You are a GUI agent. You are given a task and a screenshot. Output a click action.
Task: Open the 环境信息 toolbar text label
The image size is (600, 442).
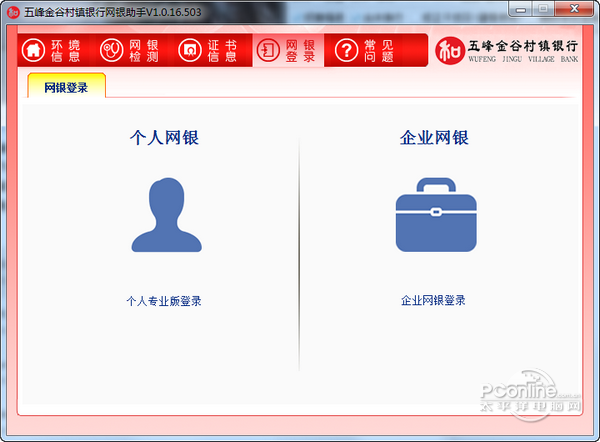point(65,51)
